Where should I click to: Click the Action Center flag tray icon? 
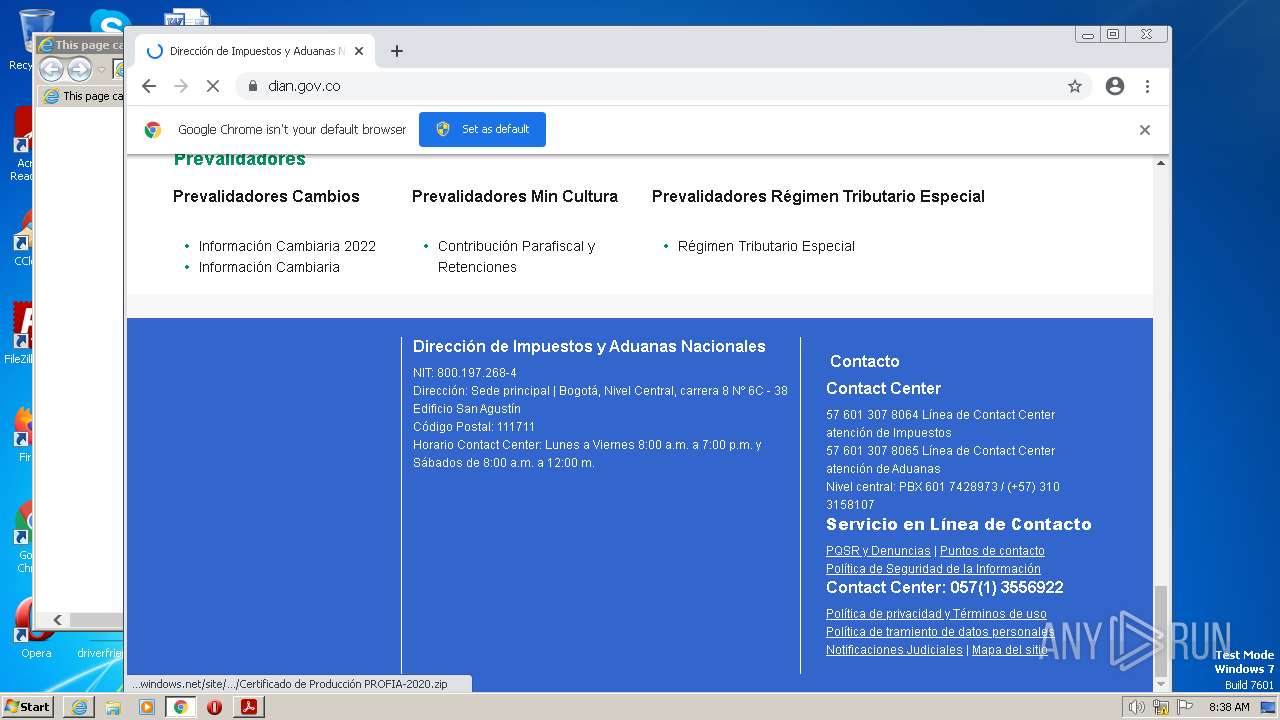click(1185, 707)
